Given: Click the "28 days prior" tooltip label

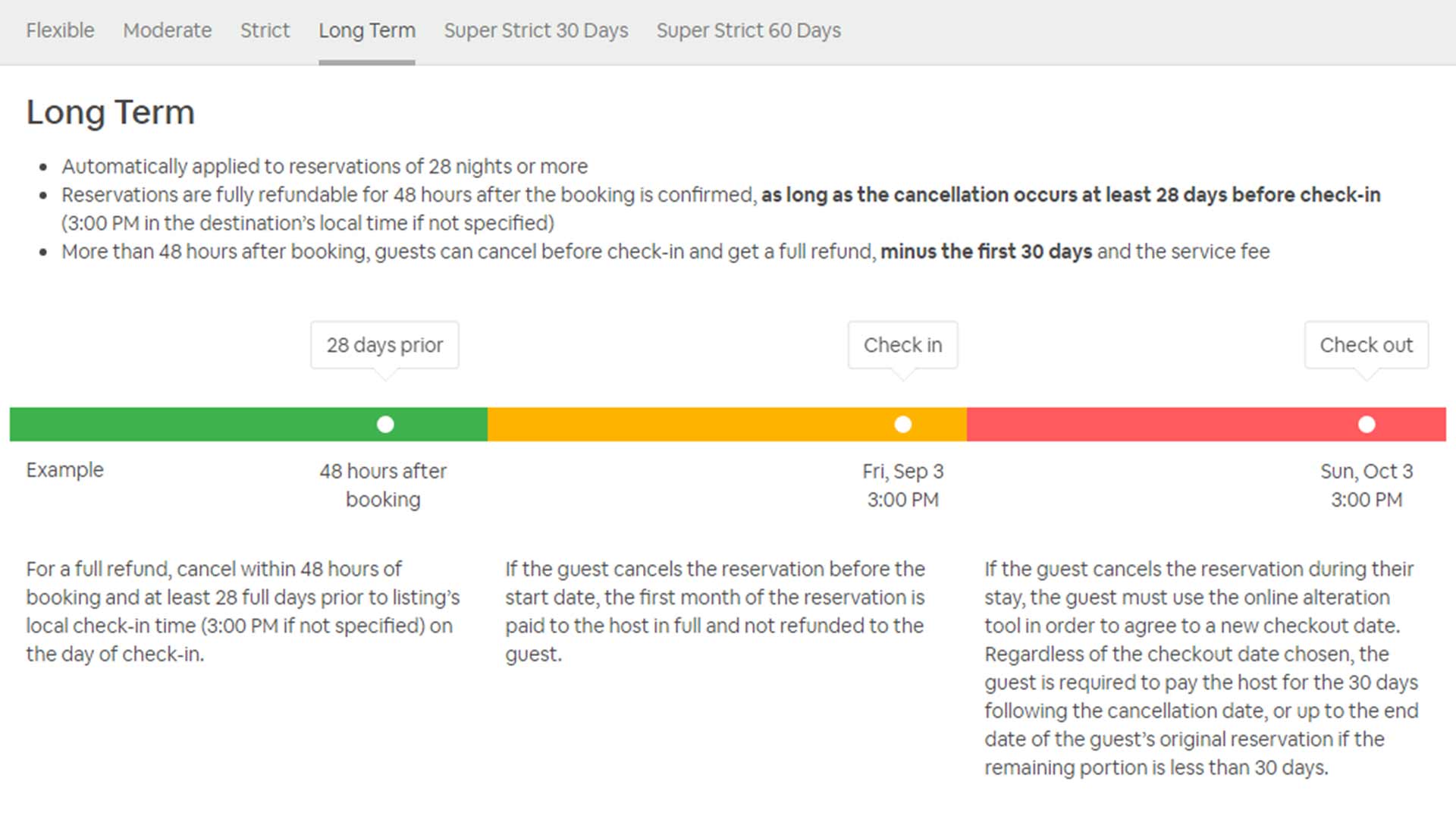Looking at the screenshot, I should (x=384, y=345).
